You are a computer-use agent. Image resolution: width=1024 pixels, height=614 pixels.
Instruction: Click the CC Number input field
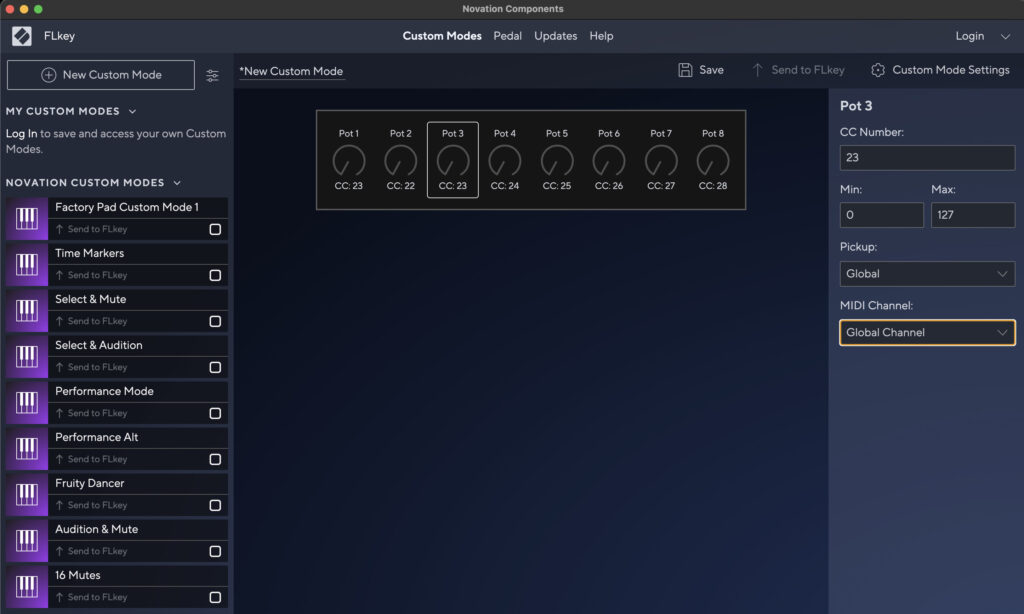point(927,157)
